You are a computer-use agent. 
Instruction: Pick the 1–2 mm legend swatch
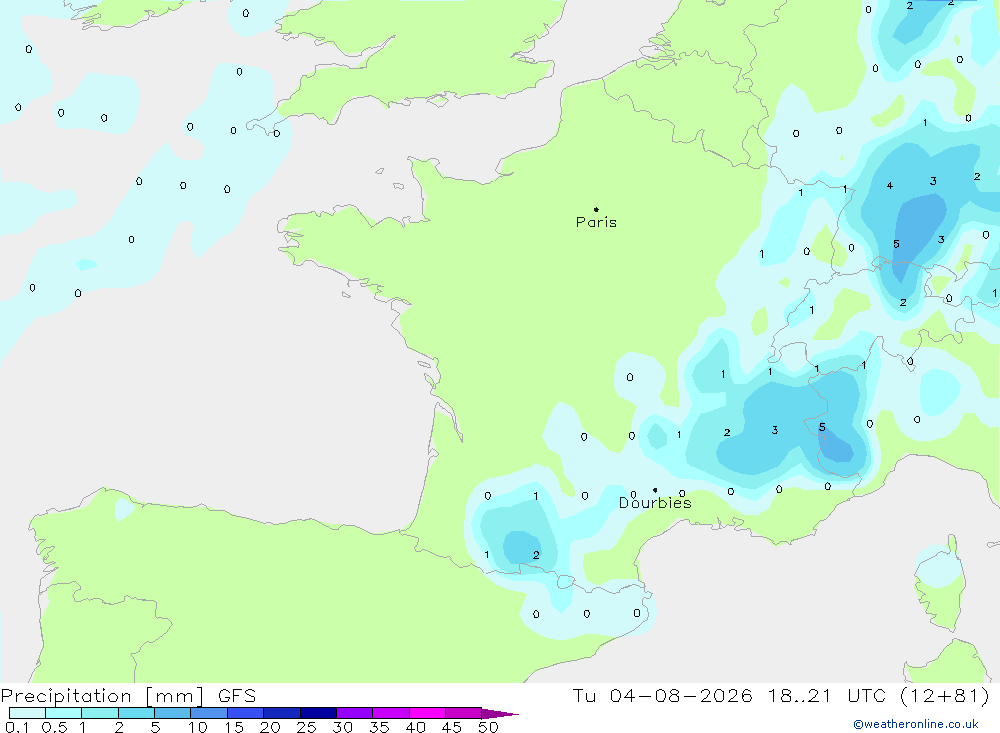[100, 713]
